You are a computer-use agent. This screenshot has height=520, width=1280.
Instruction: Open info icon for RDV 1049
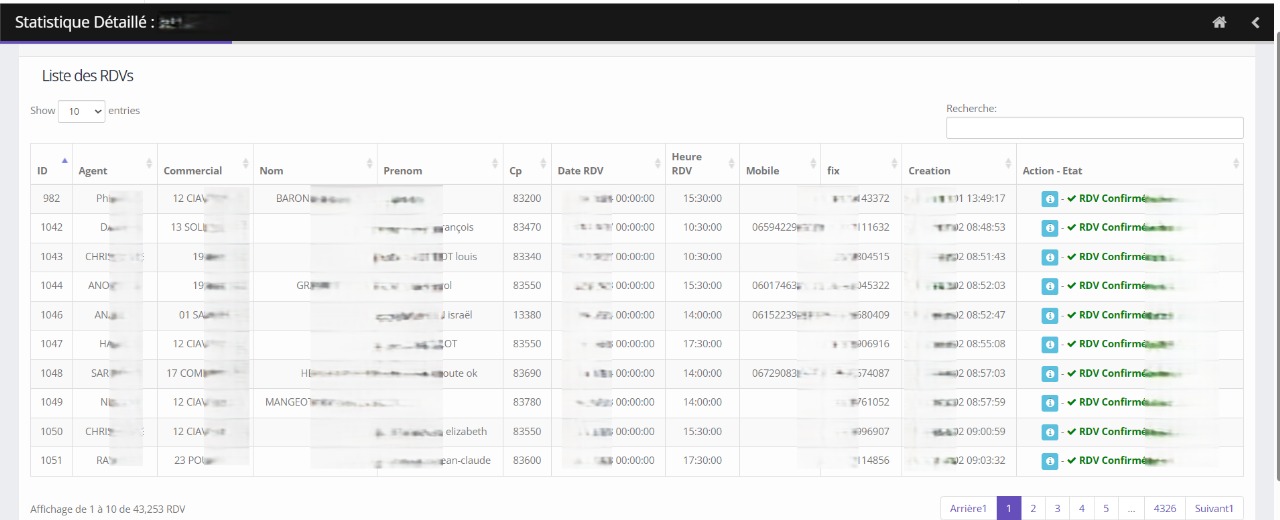coord(1049,403)
